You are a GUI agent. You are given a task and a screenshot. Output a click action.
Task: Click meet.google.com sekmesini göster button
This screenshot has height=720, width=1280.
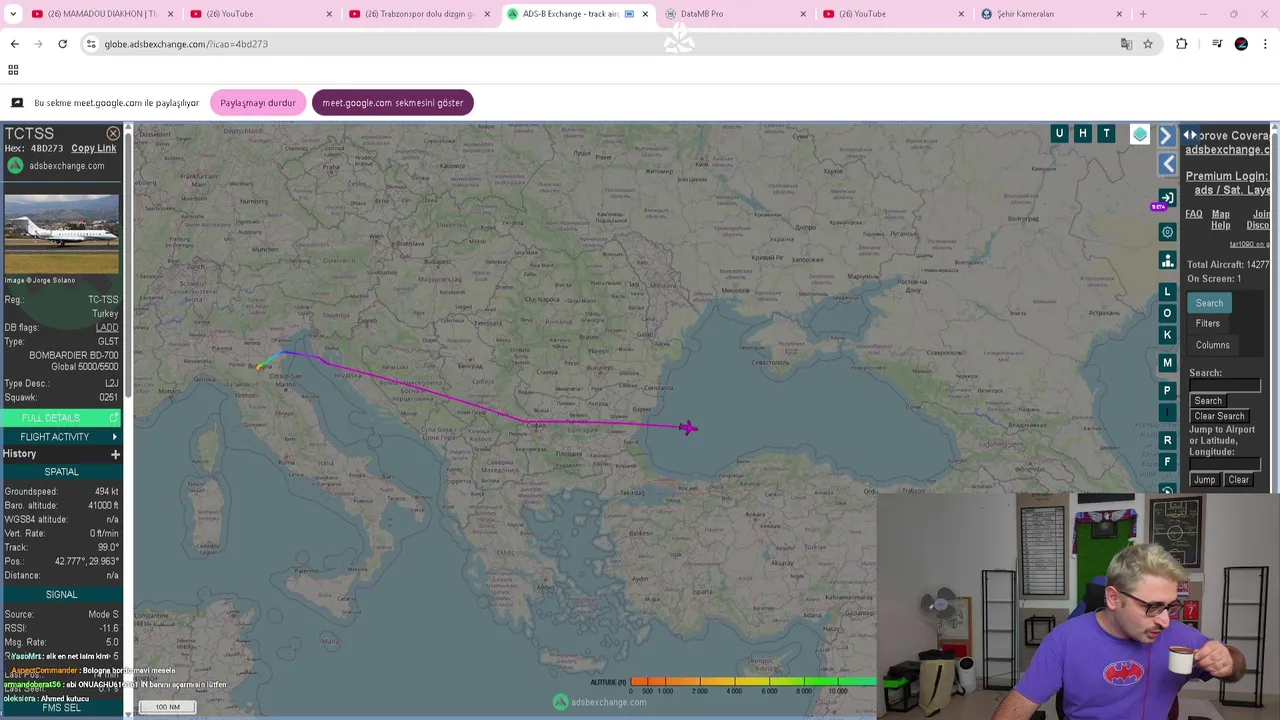[x=393, y=103]
